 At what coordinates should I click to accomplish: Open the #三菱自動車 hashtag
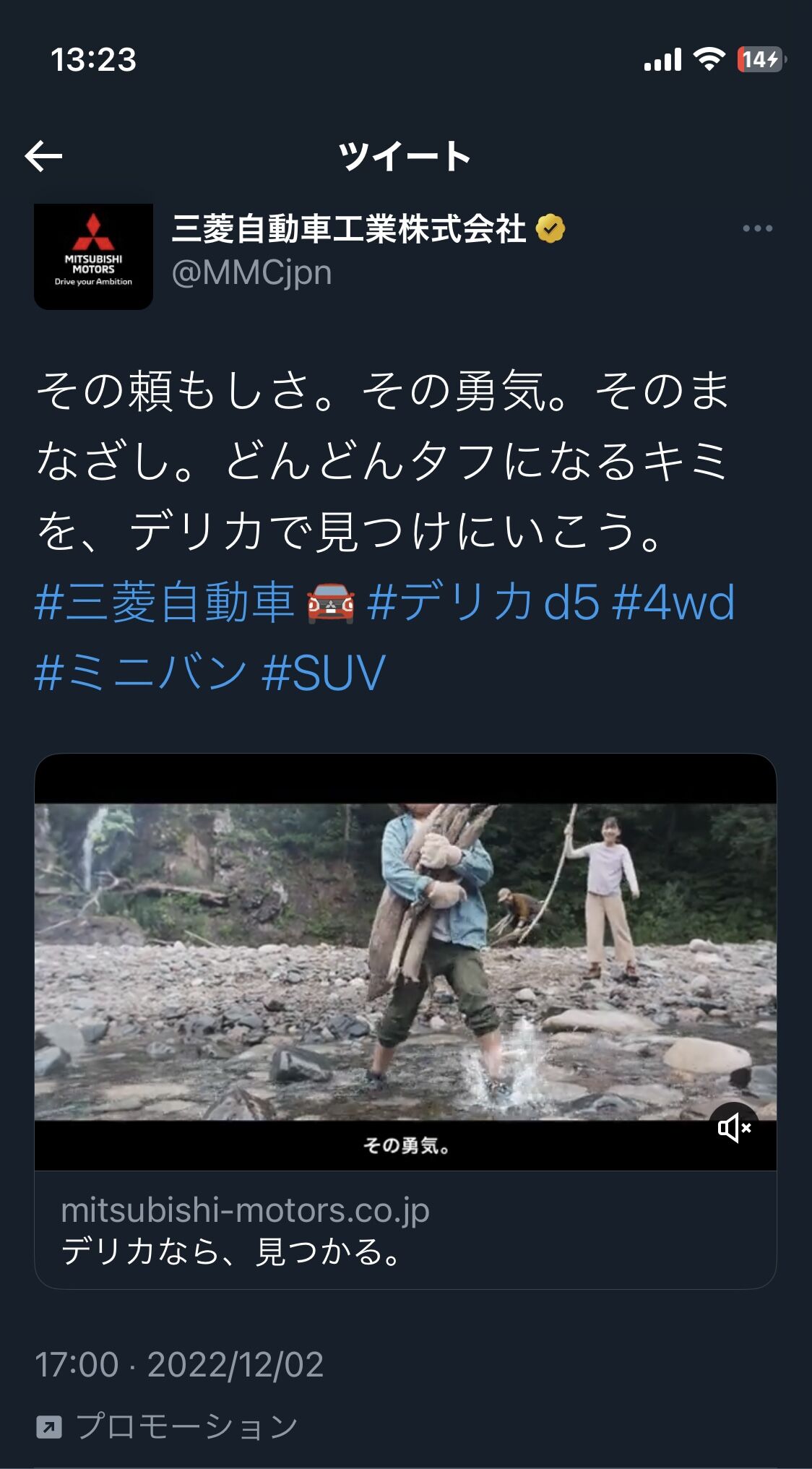click(165, 602)
